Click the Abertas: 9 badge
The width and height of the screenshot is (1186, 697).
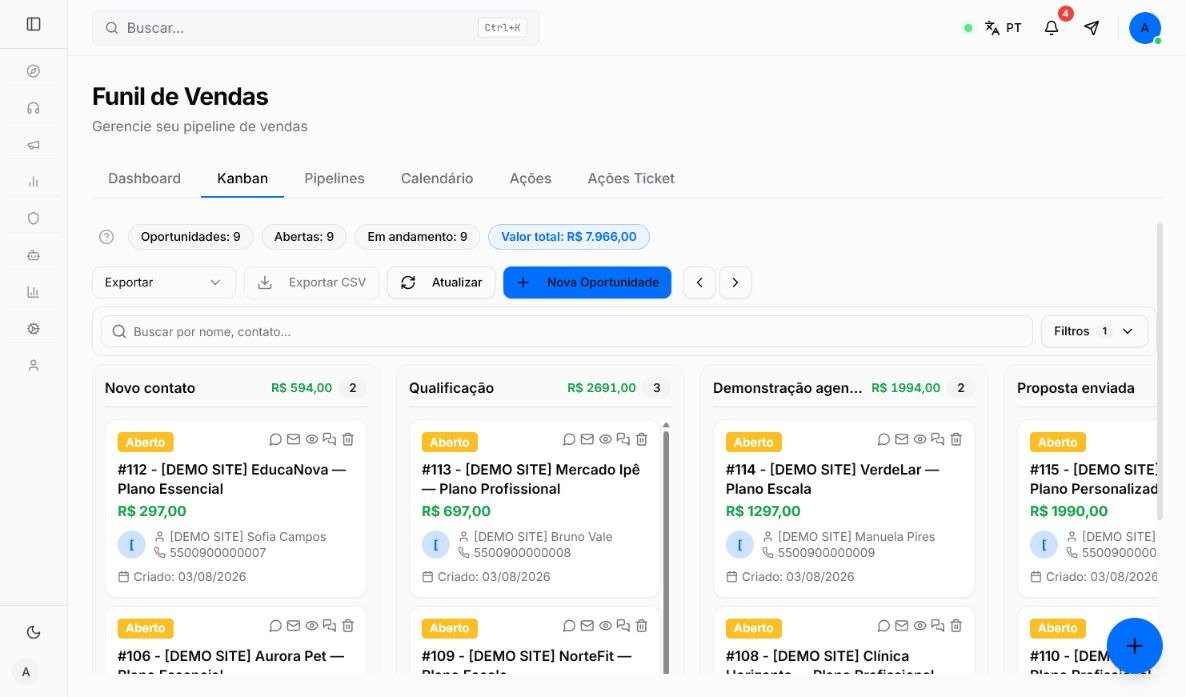304,237
